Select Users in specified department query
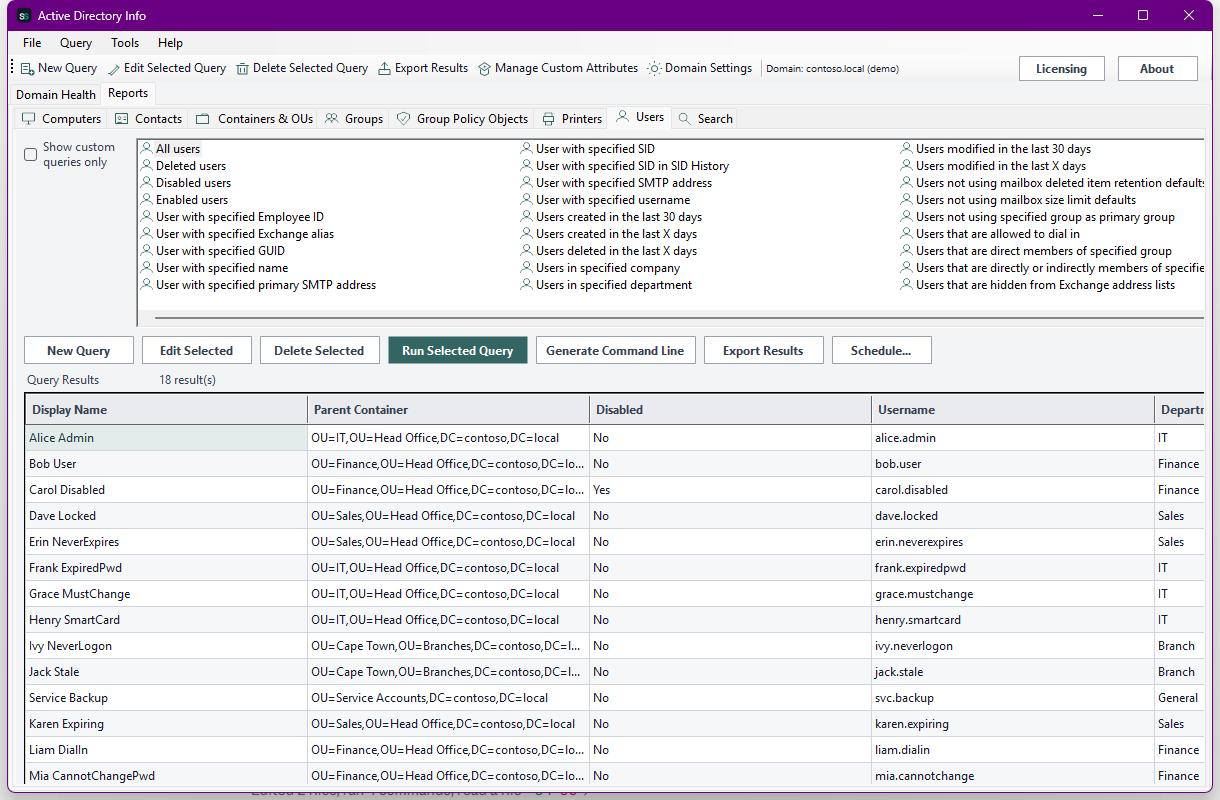1220x800 pixels. [614, 285]
